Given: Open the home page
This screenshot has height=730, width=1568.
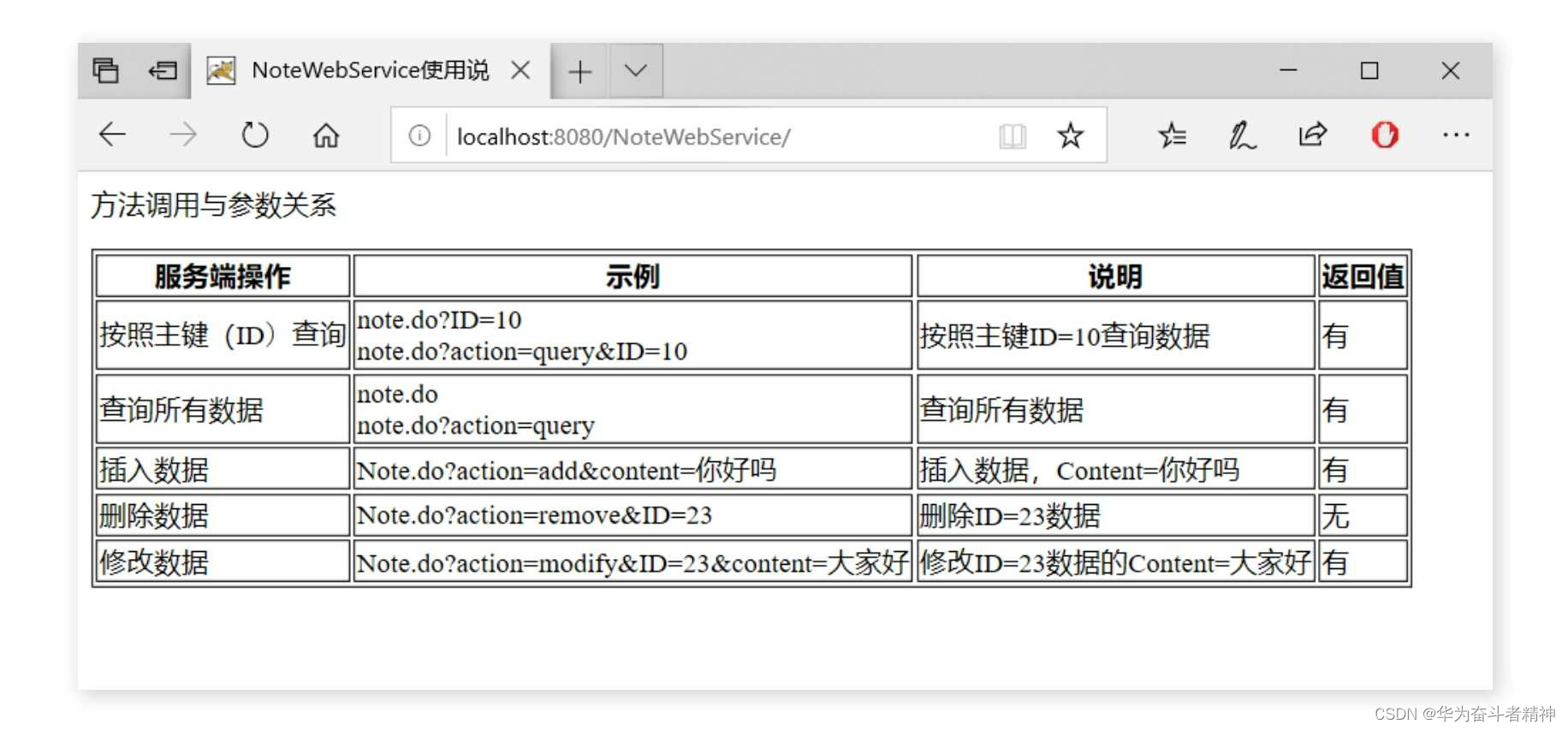Looking at the screenshot, I should pos(326,135).
